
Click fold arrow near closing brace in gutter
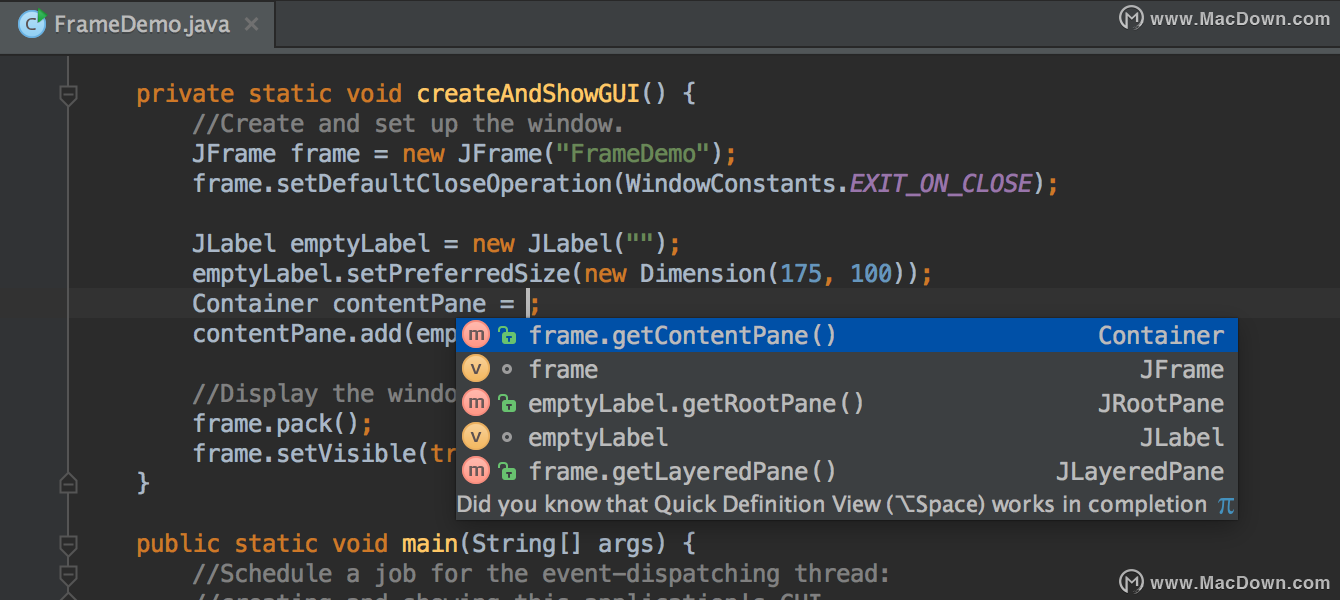click(68, 482)
